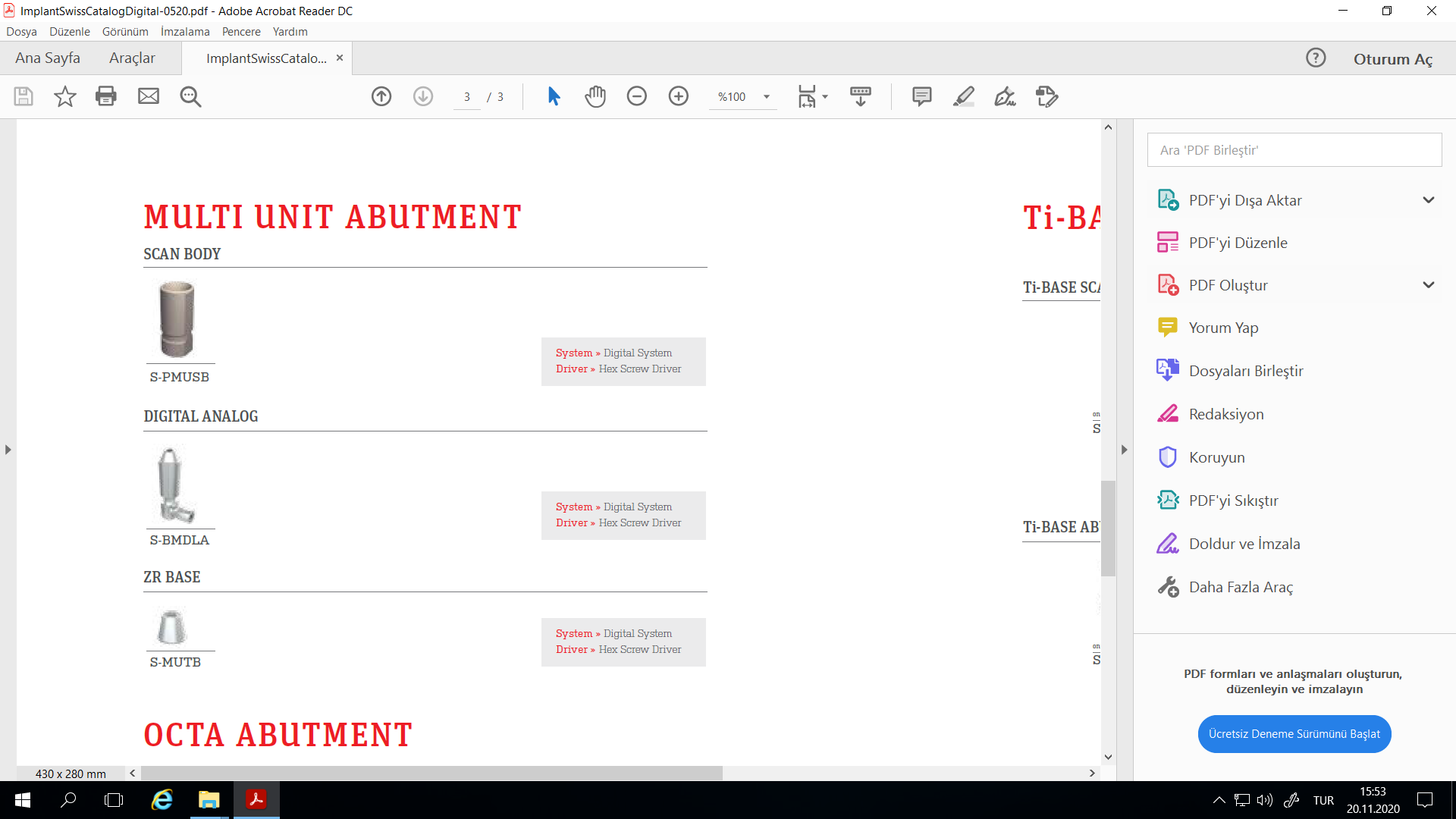Click the Save file icon

click(24, 96)
